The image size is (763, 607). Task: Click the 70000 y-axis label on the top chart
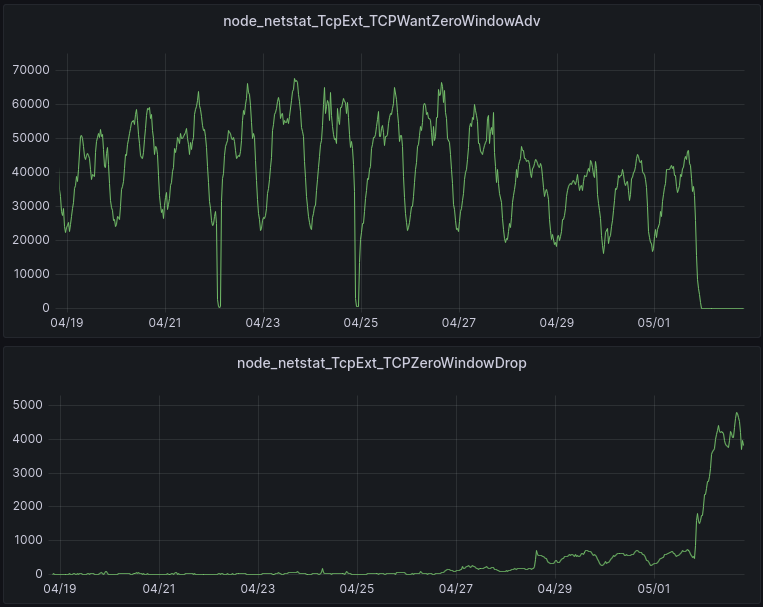tap(30, 70)
